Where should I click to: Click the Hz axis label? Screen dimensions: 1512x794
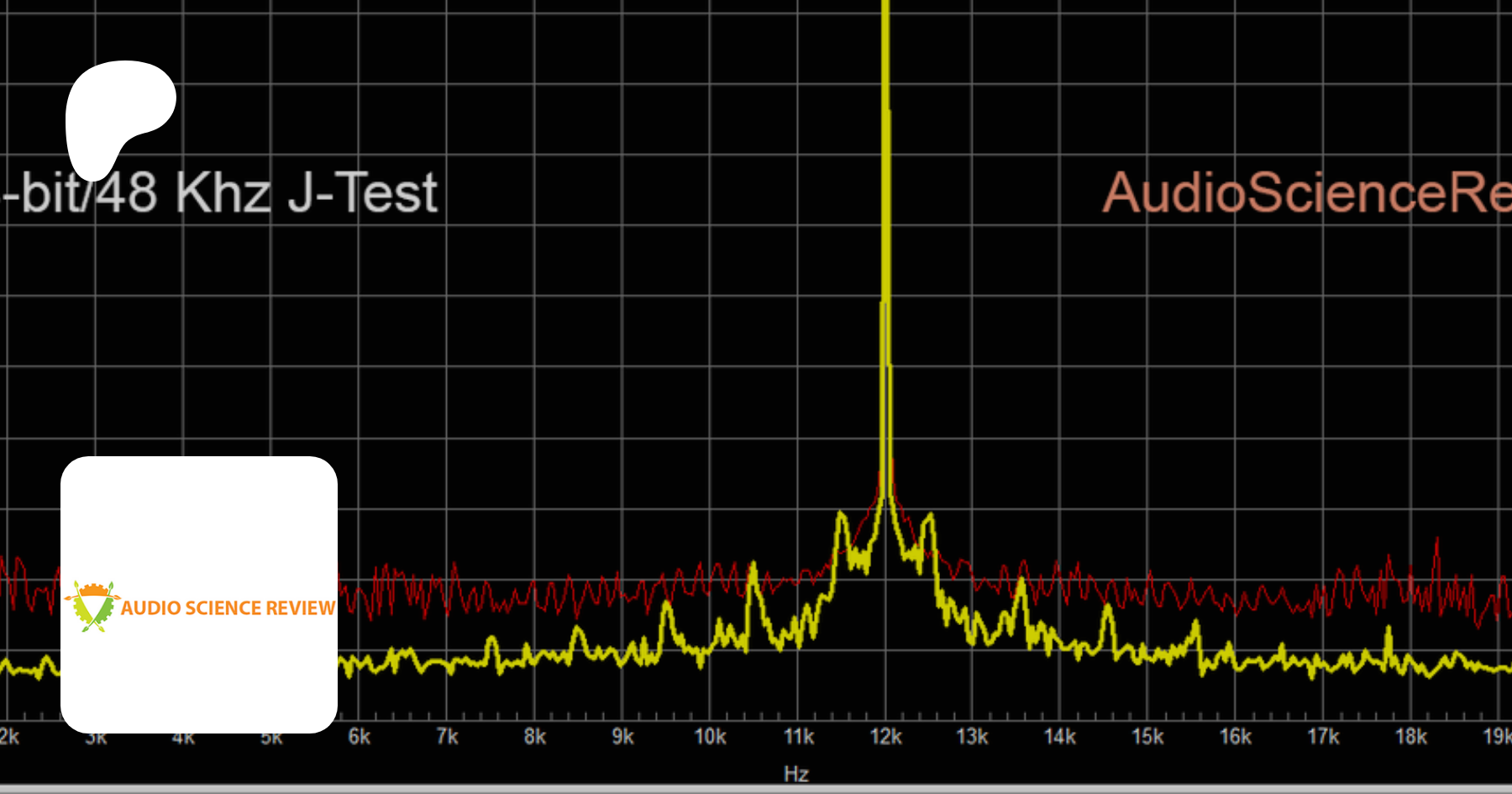click(795, 774)
